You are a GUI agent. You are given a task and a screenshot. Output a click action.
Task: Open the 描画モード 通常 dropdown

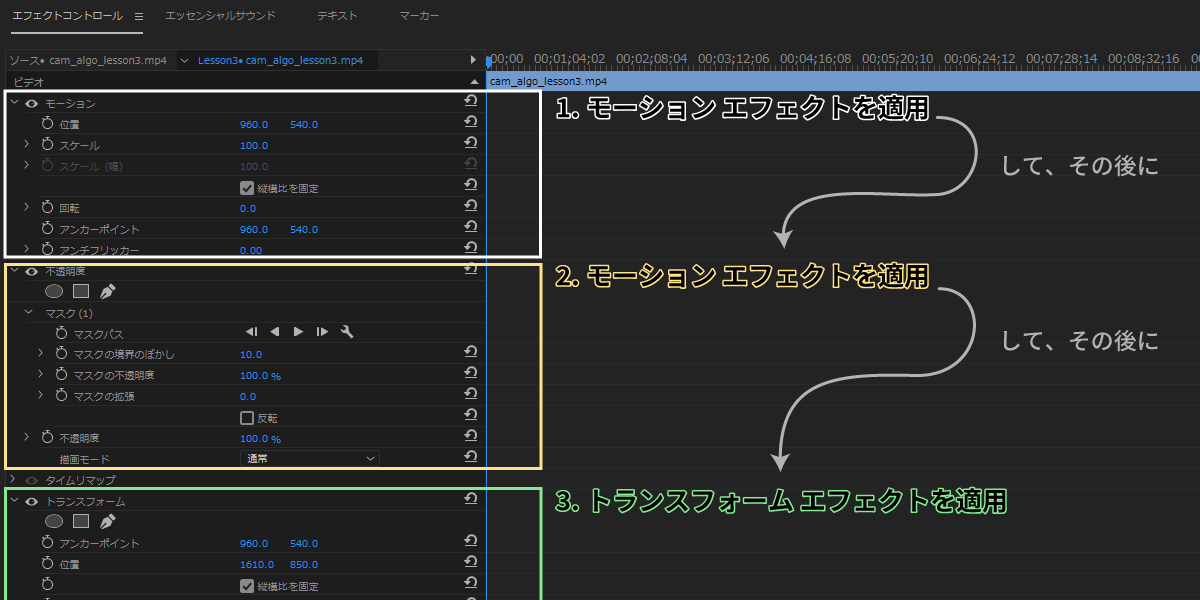310,458
